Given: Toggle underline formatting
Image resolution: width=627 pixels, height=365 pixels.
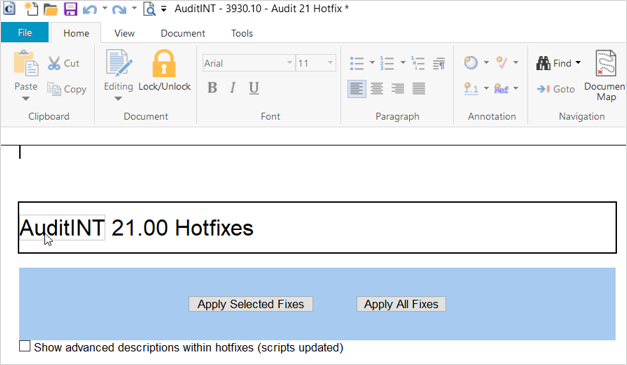Looking at the screenshot, I should tap(254, 88).
